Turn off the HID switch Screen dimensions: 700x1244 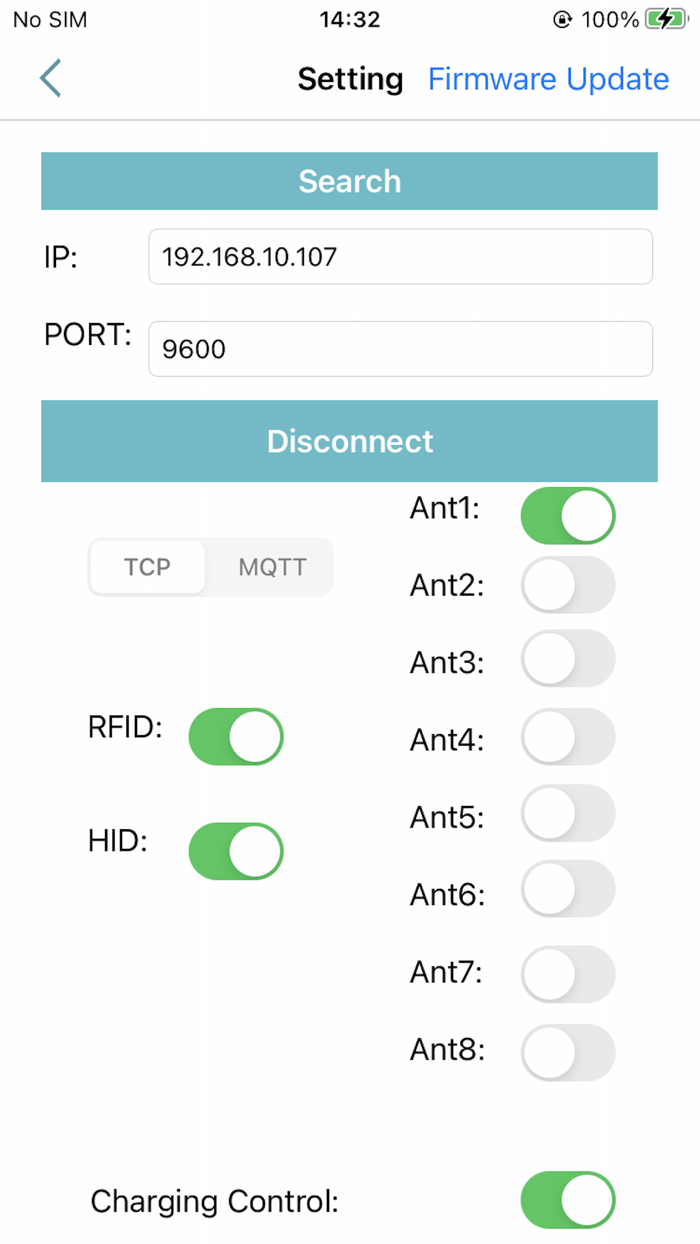point(236,851)
